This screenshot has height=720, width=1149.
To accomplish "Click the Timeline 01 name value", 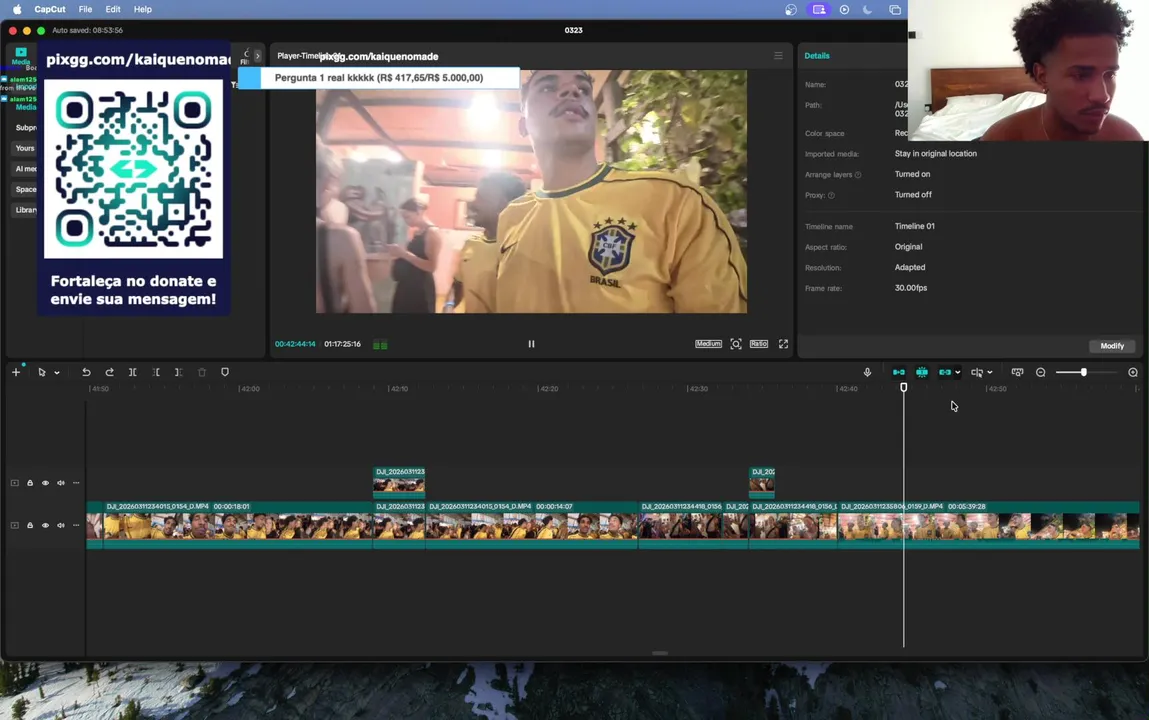I will (x=915, y=226).
